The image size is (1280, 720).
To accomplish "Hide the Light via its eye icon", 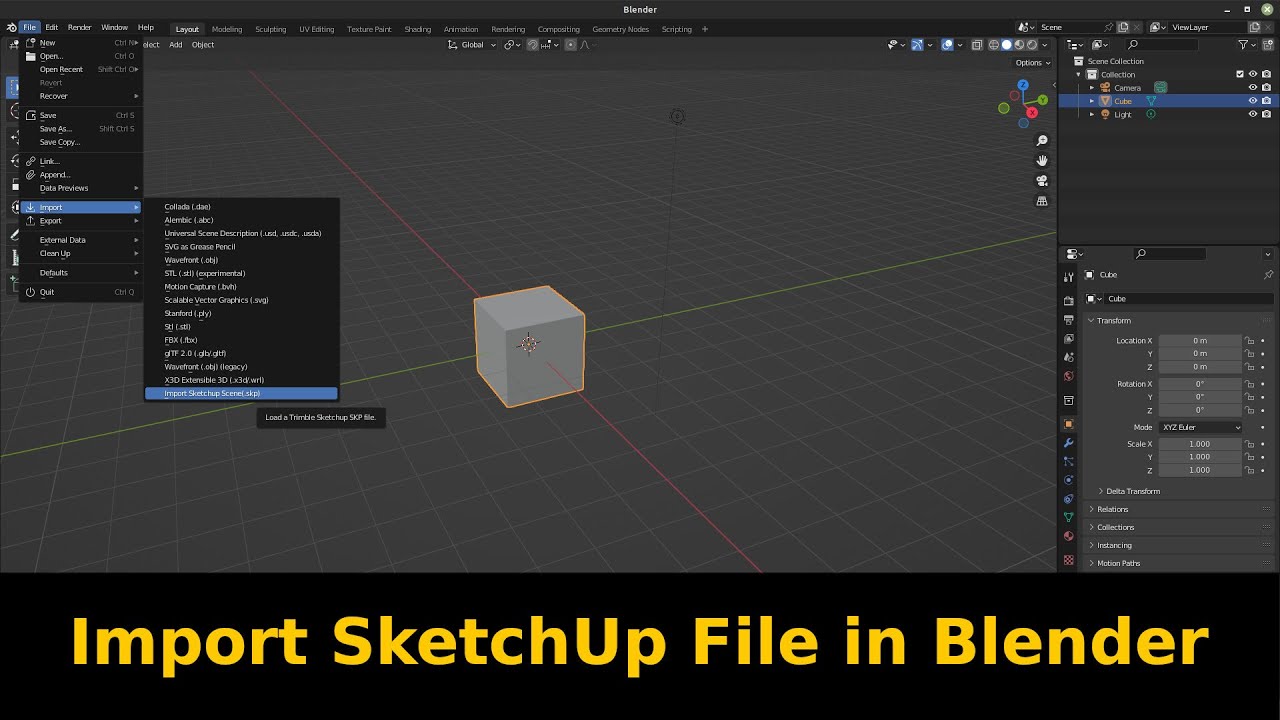I will point(1252,114).
